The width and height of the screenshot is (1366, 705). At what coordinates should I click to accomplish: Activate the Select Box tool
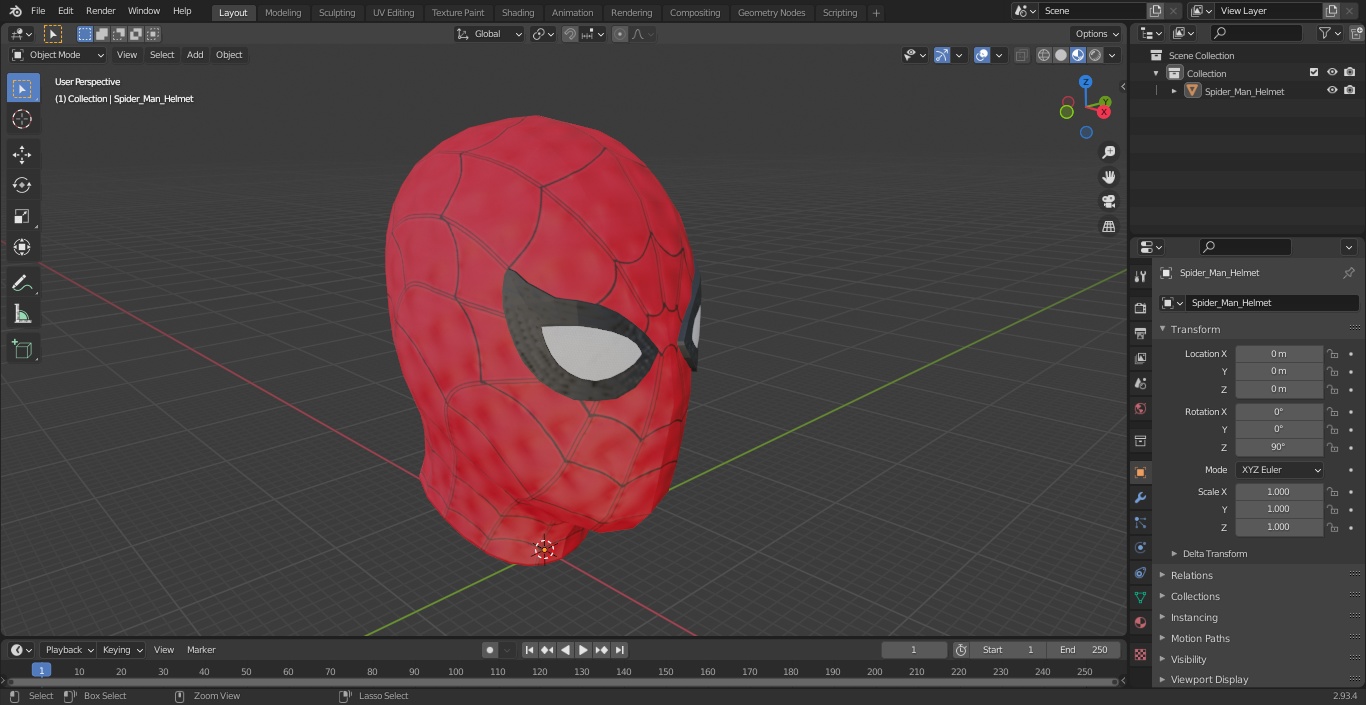pos(22,88)
